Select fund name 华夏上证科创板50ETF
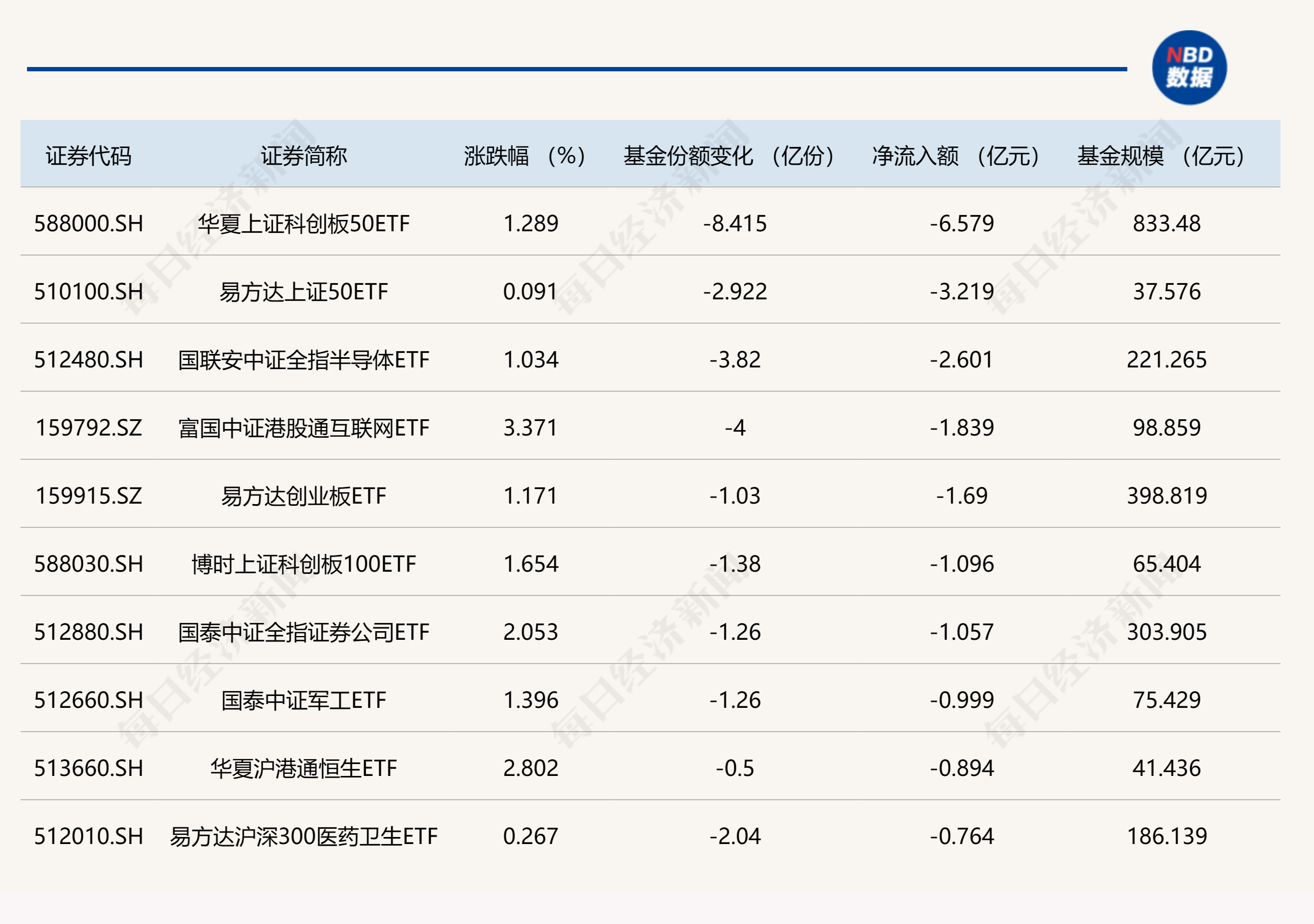 point(304,223)
